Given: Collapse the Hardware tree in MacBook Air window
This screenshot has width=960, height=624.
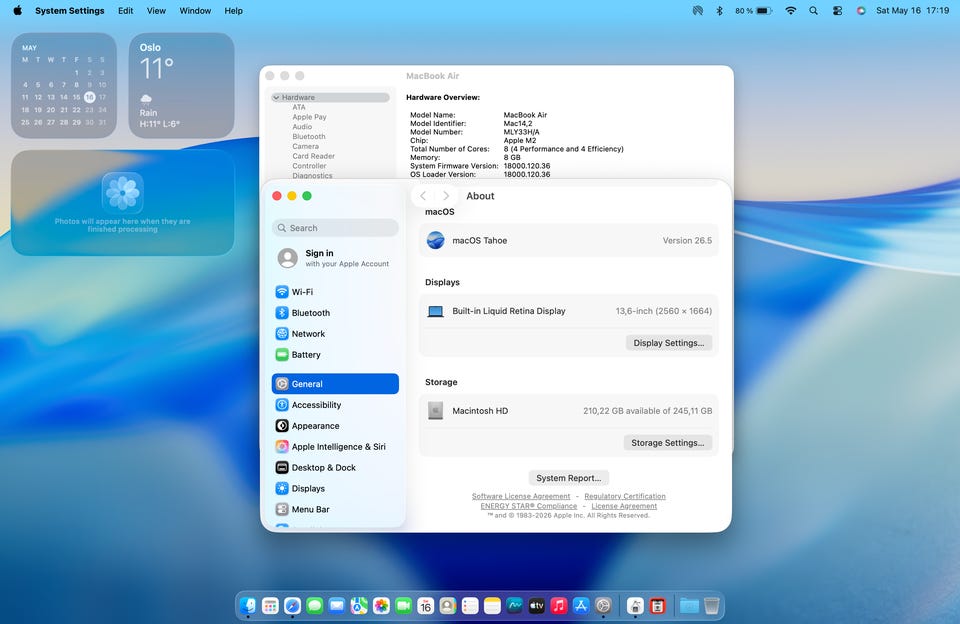Looking at the screenshot, I should [x=276, y=97].
